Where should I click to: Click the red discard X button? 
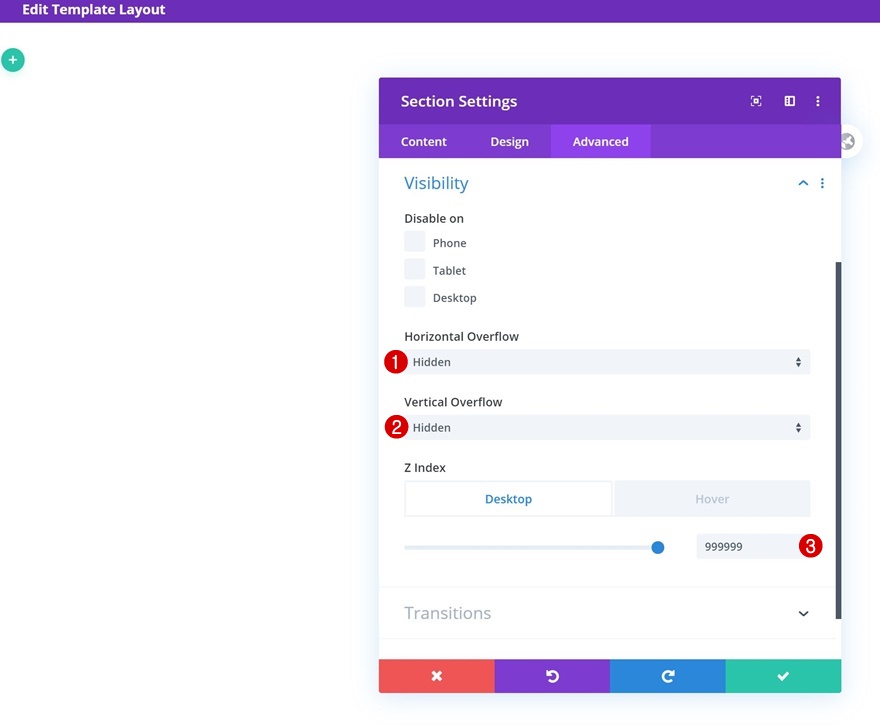pos(437,676)
